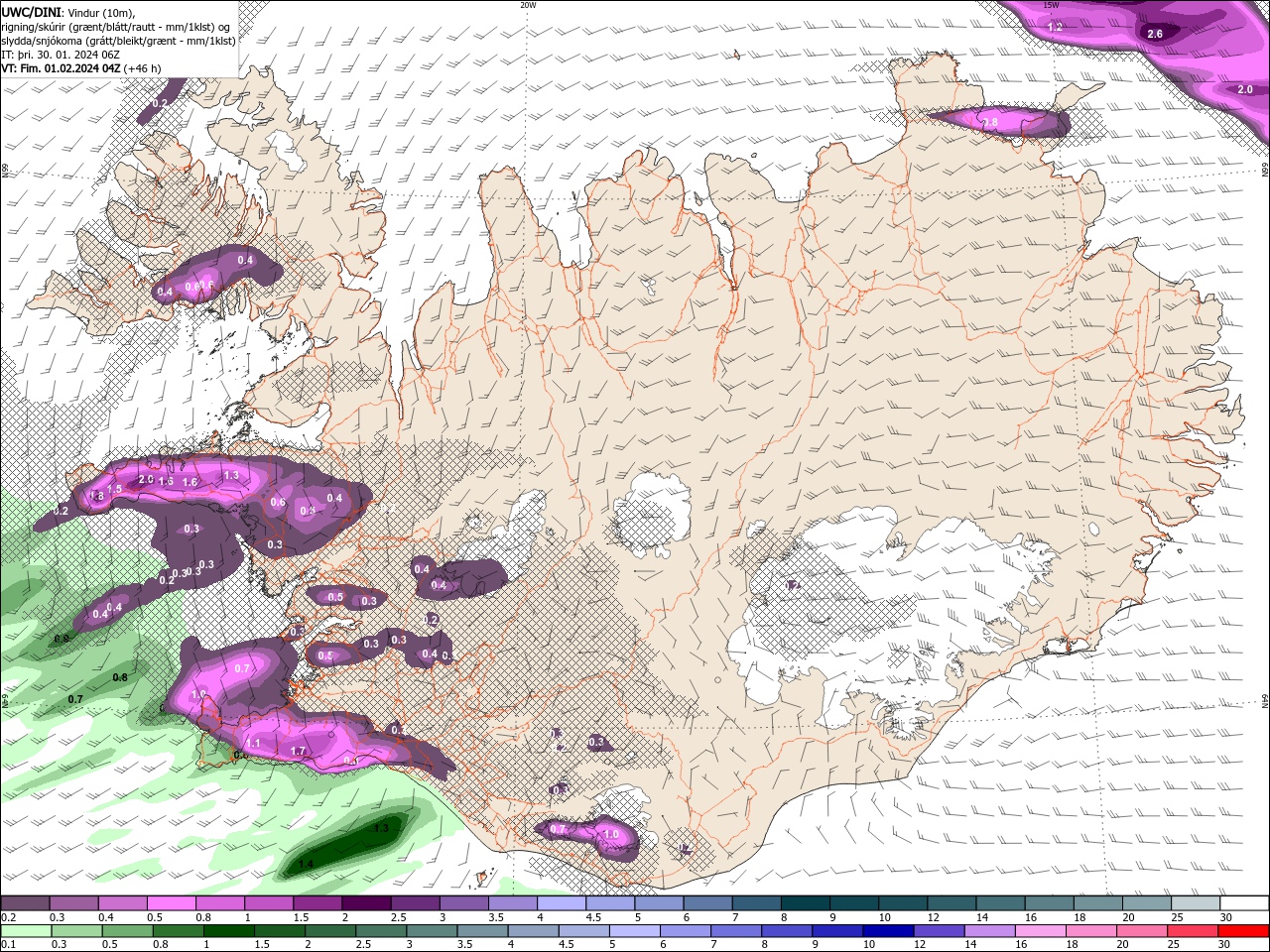The image size is (1270, 952).
Task: Click the '30' label in snow legend row
Action: 1226,917
